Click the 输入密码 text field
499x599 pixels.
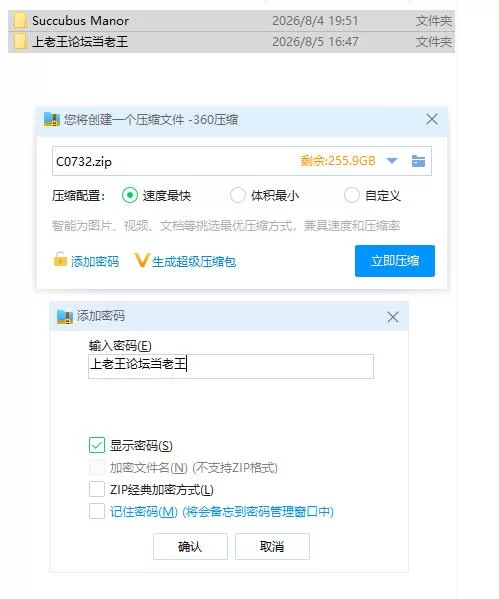click(231, 366)
